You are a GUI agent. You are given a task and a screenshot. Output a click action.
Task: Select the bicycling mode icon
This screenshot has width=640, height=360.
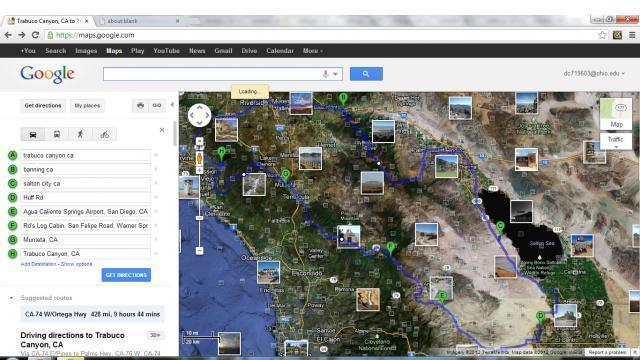[x=104, y=134]
